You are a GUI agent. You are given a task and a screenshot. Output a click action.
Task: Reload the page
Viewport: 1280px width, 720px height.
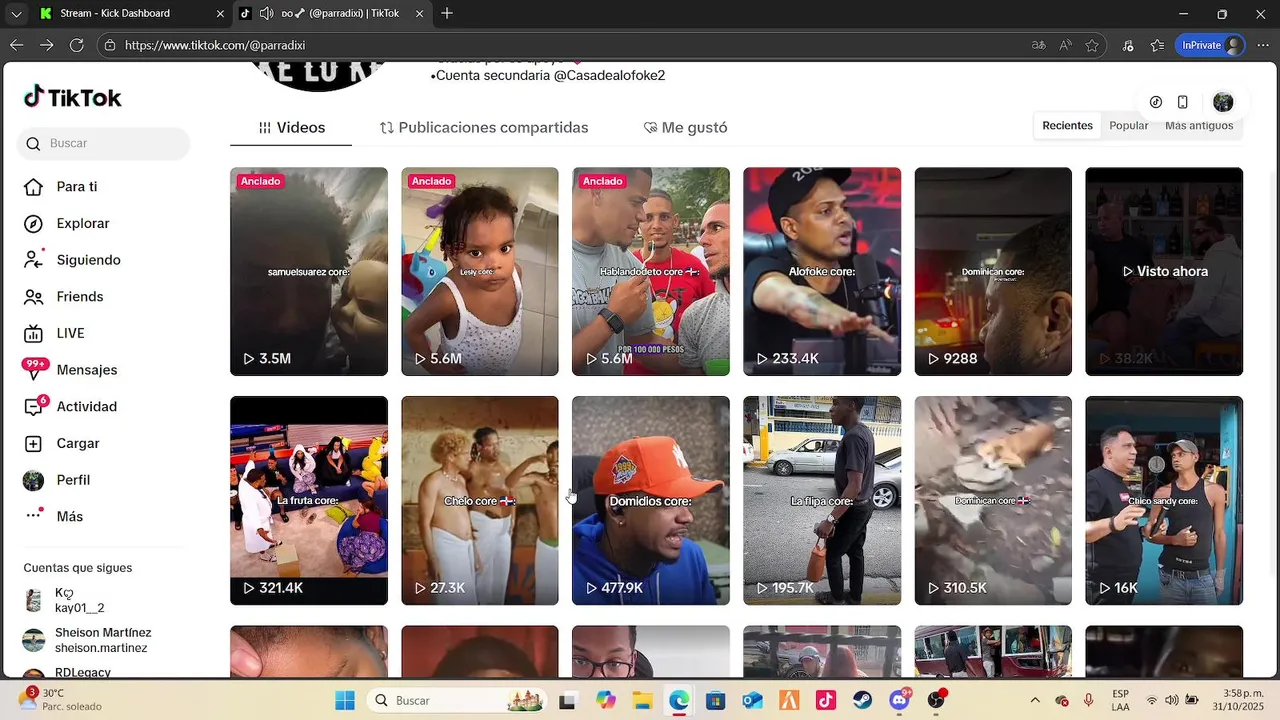76,45
